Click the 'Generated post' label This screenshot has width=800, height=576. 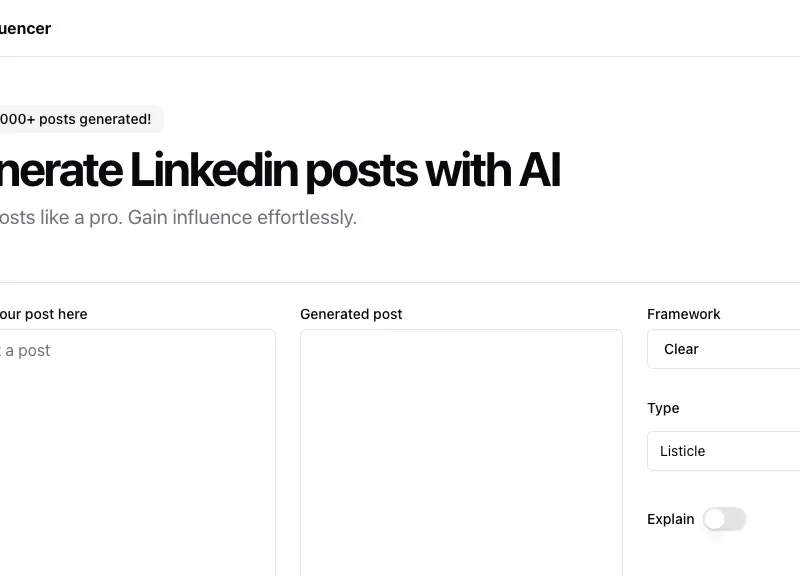tap(351, 314)
